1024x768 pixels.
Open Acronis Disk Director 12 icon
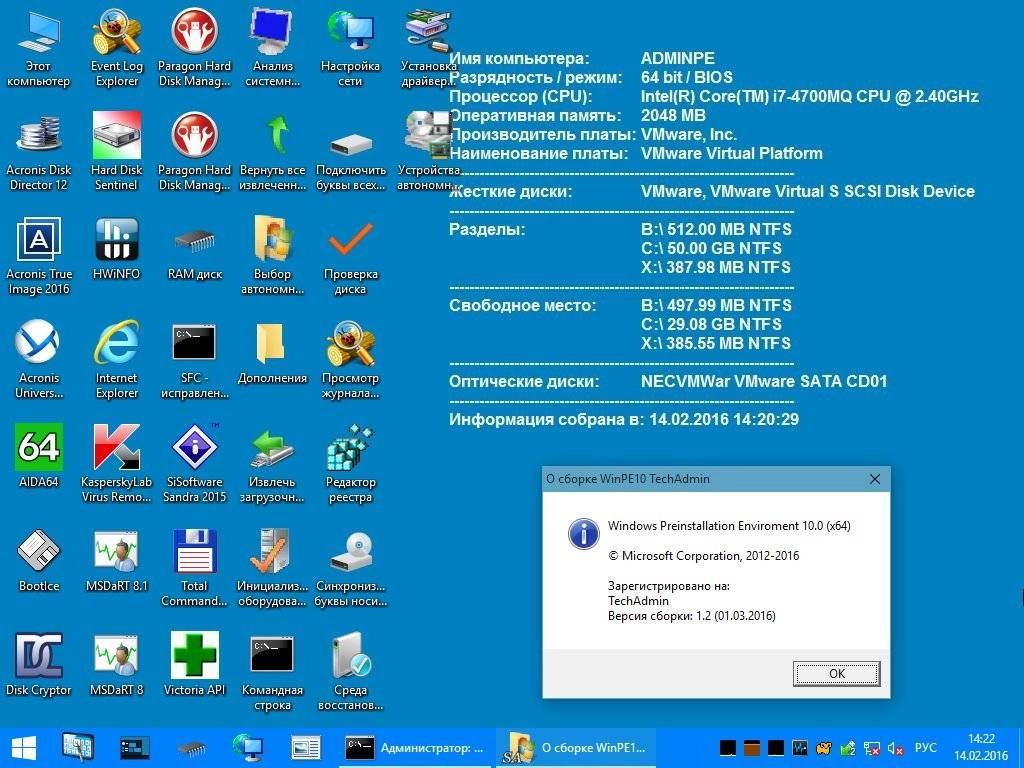point(39,152)
